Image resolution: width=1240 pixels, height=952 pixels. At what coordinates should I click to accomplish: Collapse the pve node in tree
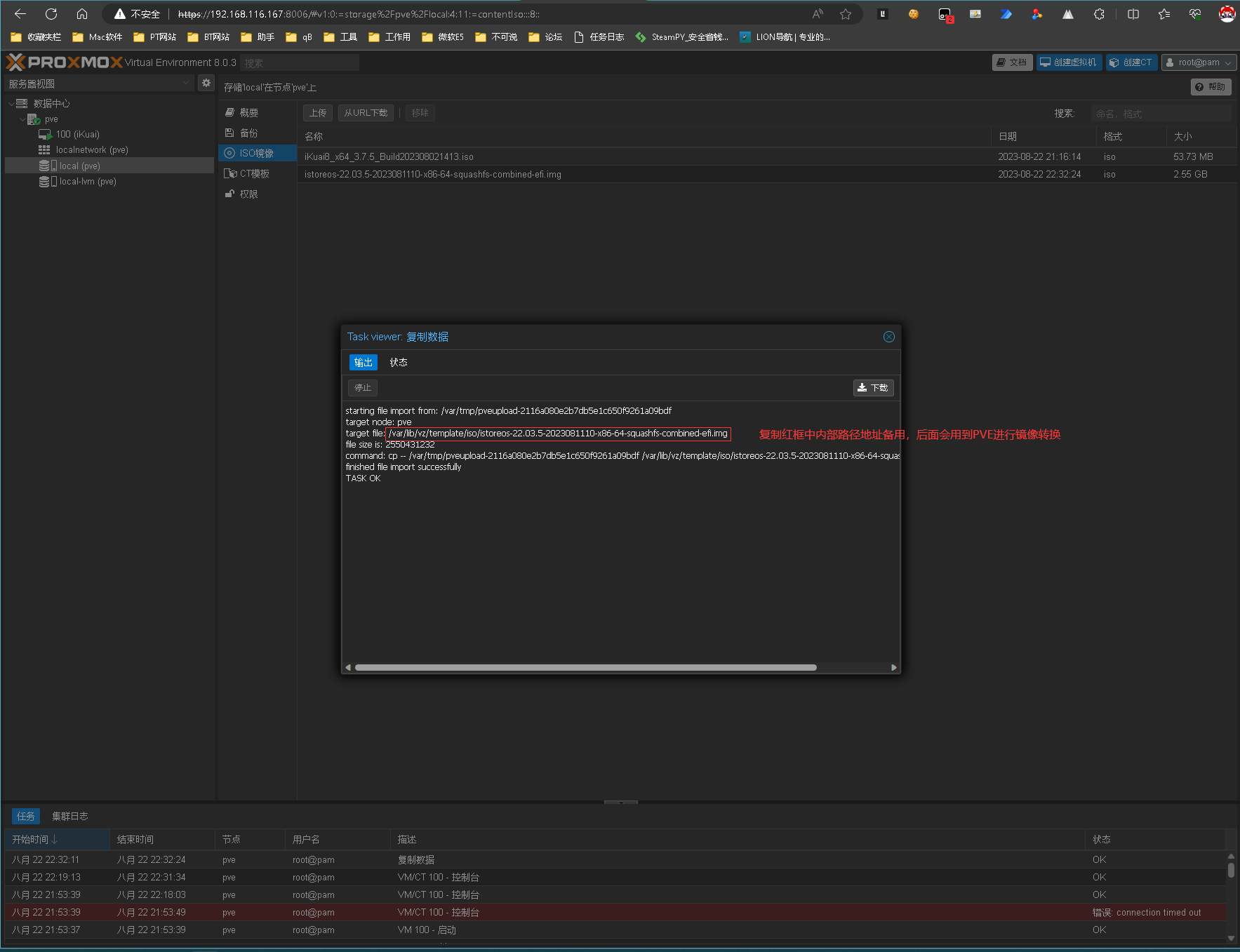point(22,119)
